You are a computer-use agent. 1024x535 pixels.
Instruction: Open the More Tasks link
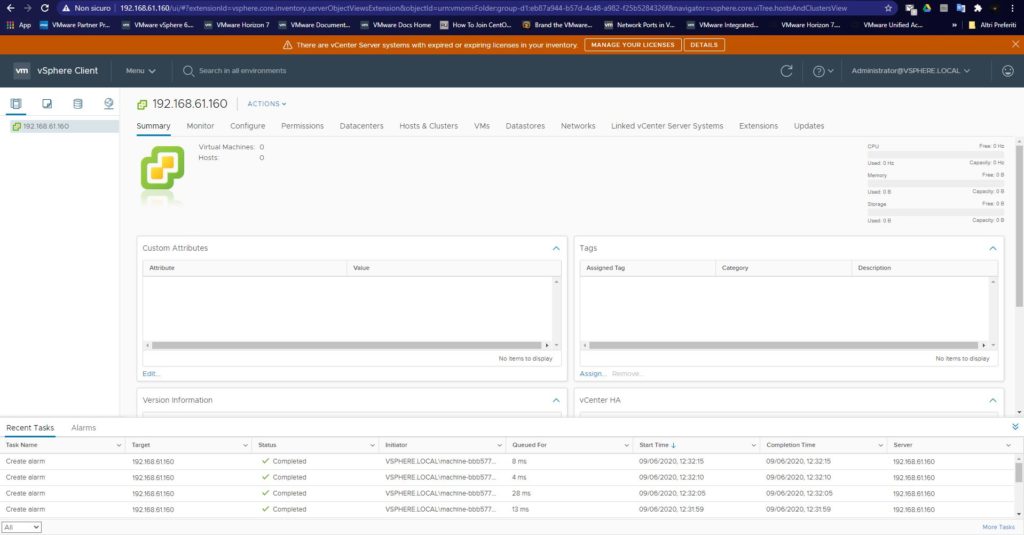coord(999,527)
